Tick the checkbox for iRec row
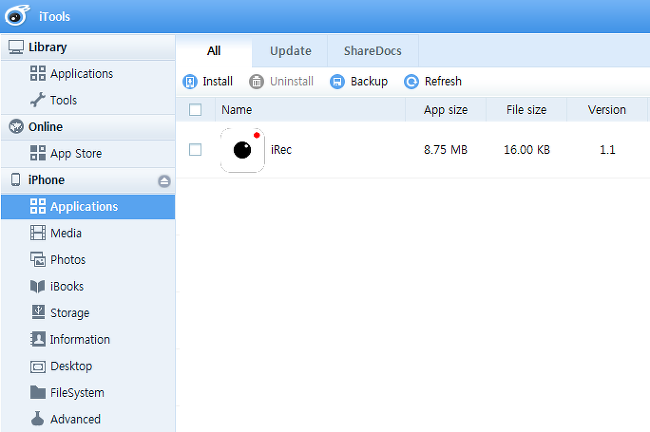This screenshot has width=650, height=432. coord(195,150)
